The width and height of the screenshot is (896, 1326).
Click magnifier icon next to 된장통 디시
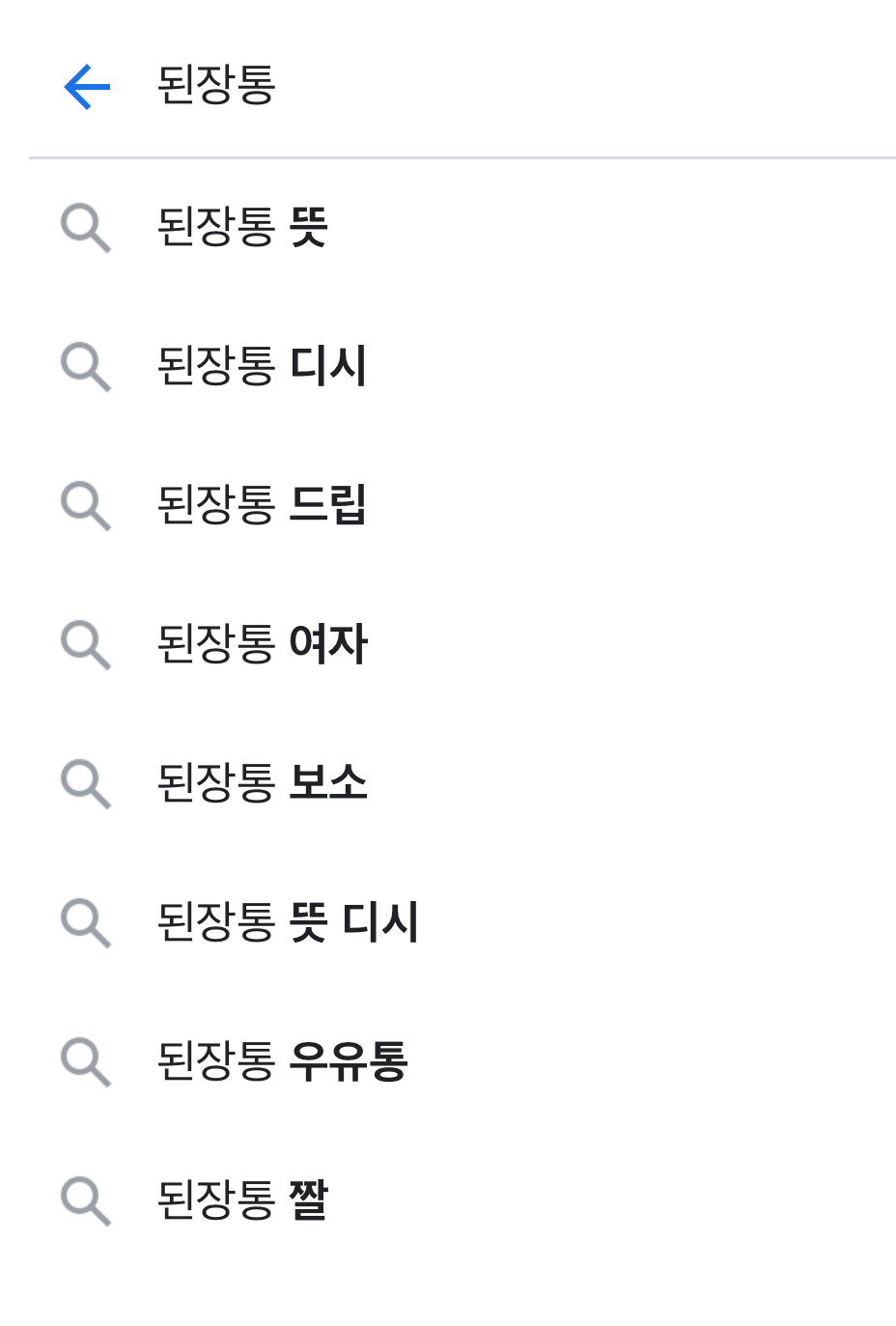[86, 367]
